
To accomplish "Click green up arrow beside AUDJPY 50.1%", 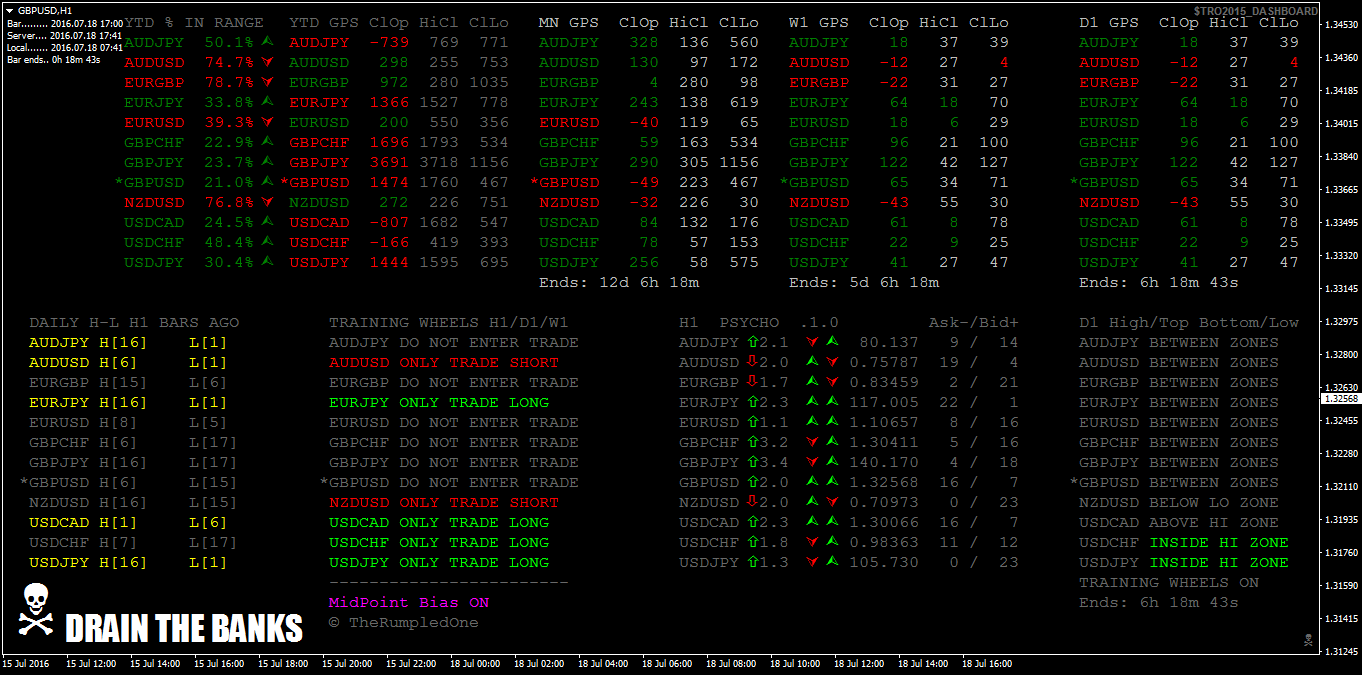I will (266, 42).
